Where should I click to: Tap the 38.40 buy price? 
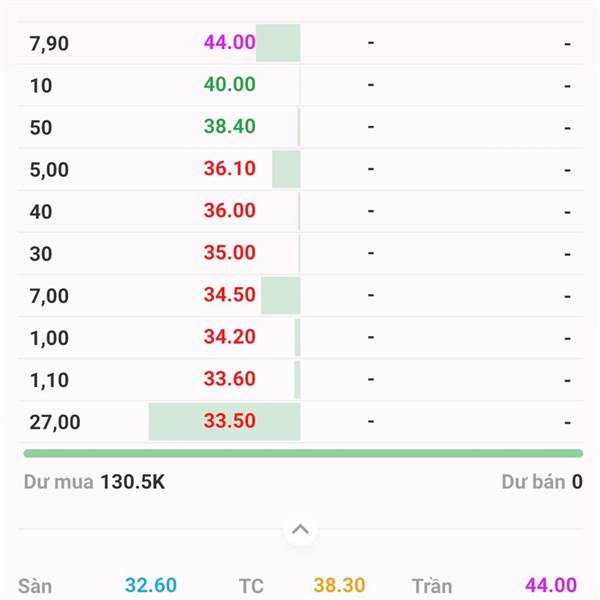pyautogui.click(x=230, y=127)
